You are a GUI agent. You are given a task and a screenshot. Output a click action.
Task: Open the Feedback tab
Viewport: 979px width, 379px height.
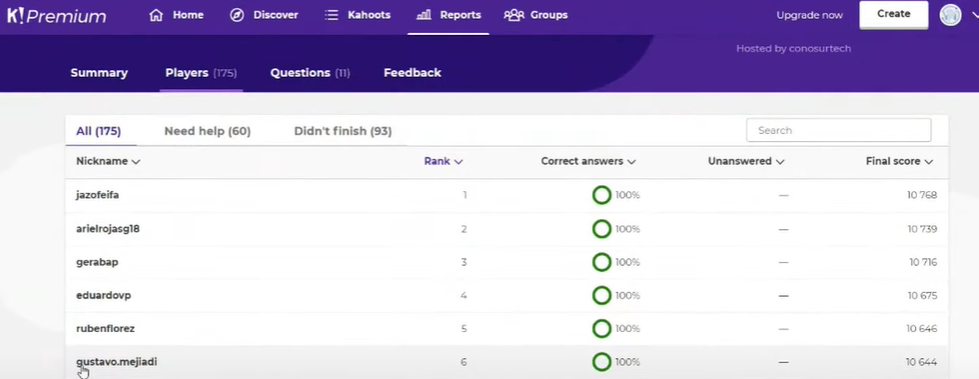[412, 72]
